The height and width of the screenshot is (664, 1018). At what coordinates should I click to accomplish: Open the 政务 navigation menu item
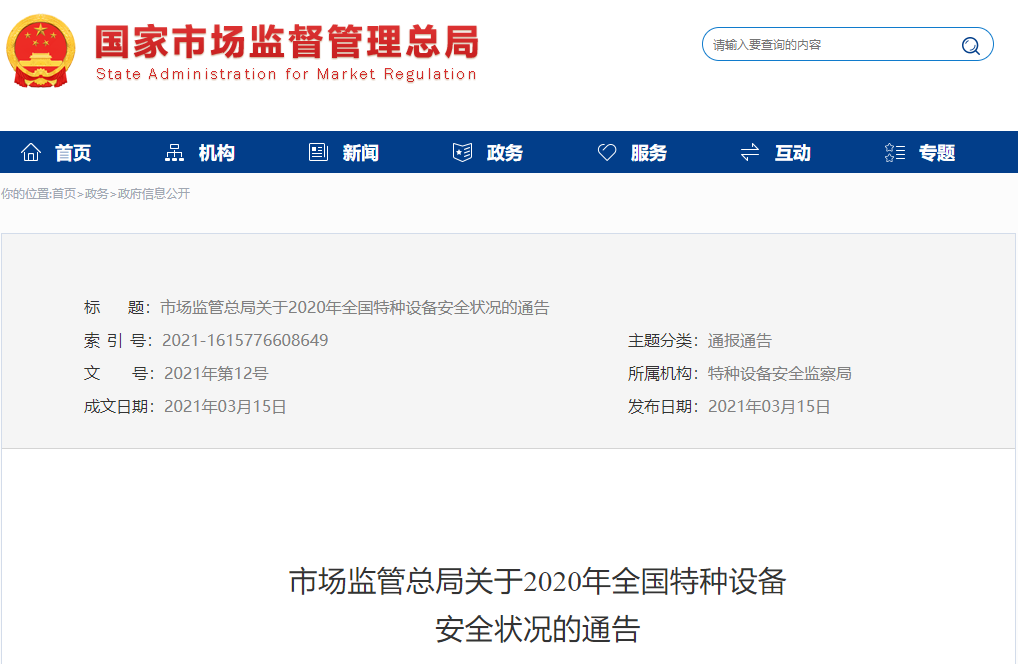click(504, 153)
